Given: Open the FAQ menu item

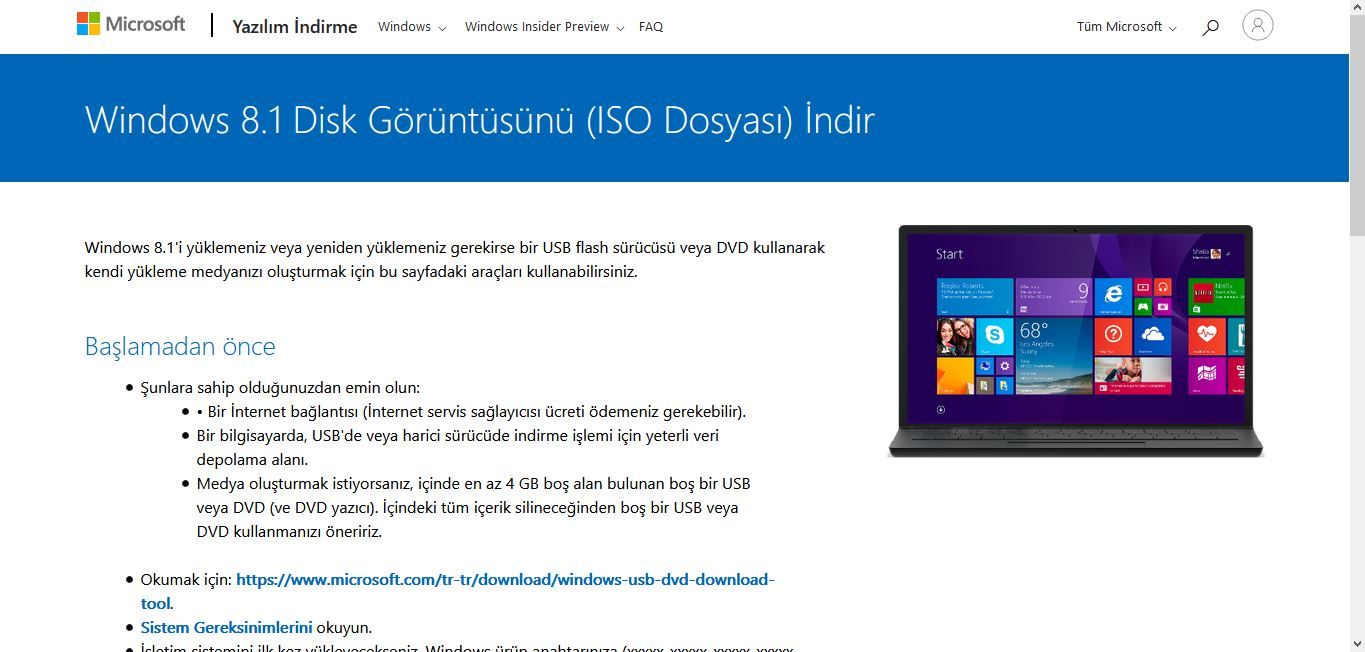Looking at the screenshot, I should (x=651, y=27).
